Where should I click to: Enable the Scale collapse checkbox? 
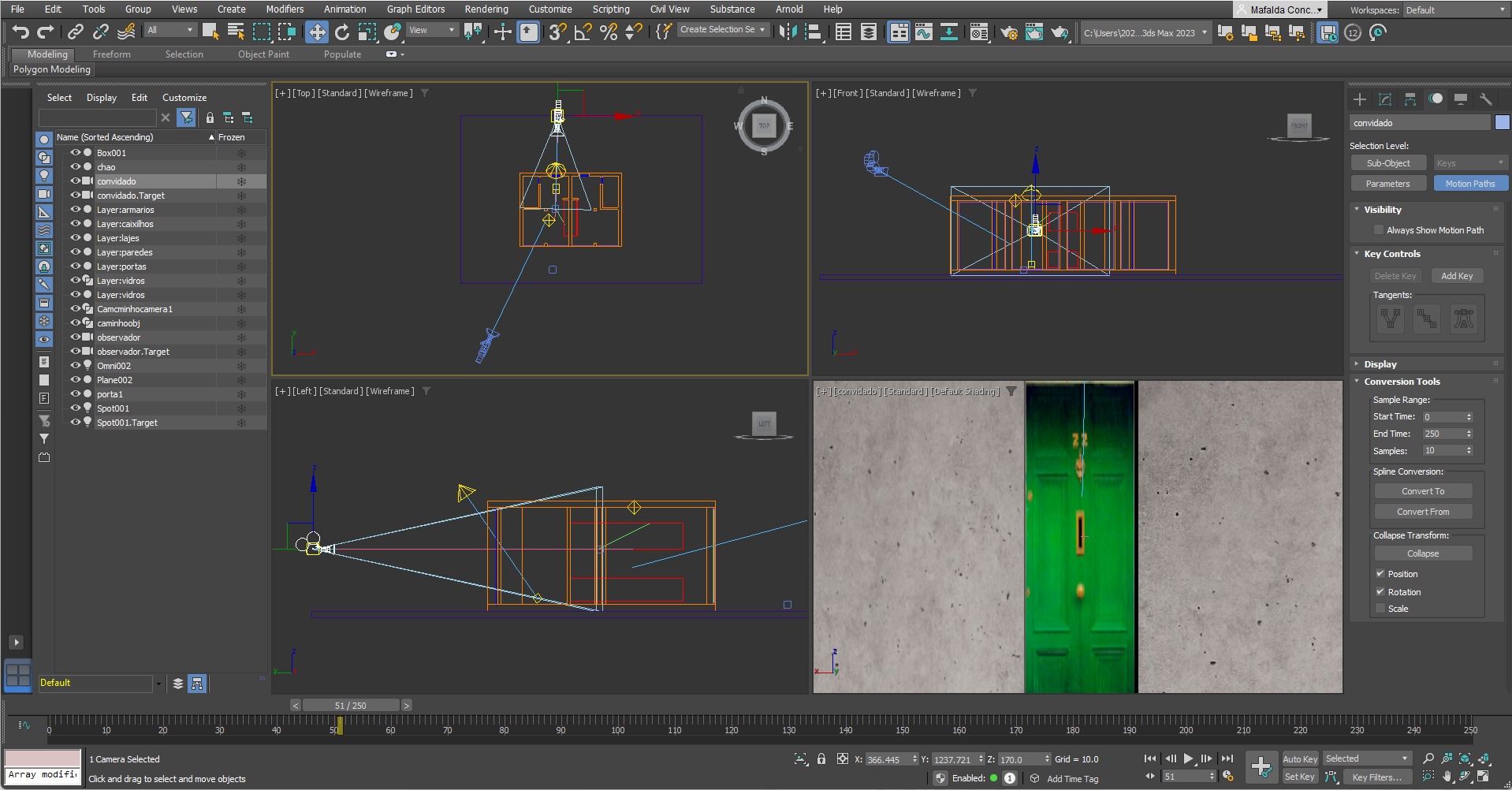pos(1380,609)
